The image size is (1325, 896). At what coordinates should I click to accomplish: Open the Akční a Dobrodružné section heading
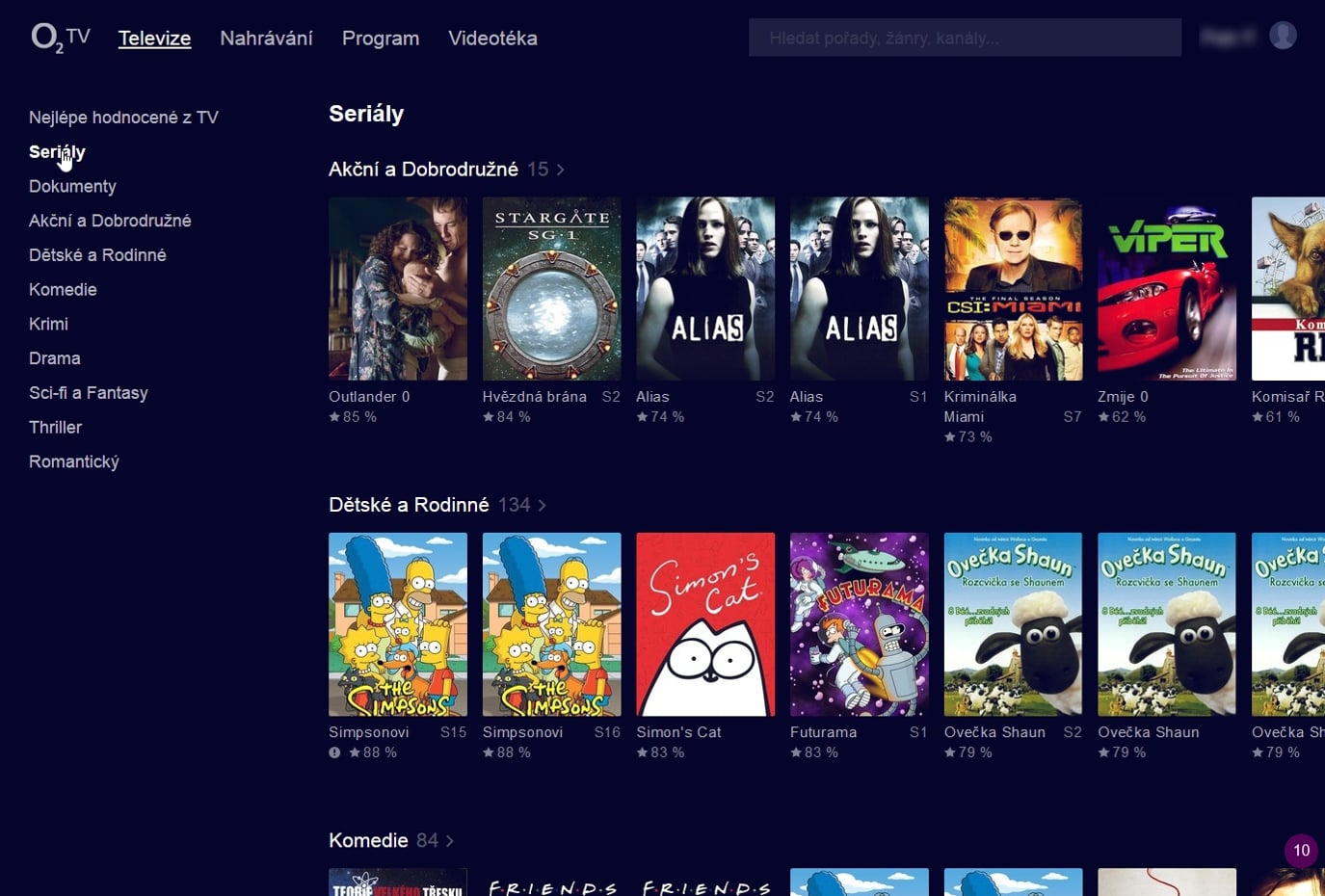[423, 170]
